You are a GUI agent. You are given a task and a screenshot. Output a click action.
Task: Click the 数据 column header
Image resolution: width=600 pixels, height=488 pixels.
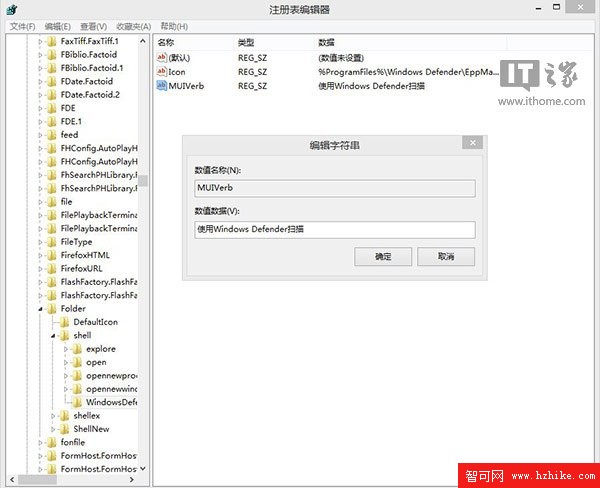326,42
